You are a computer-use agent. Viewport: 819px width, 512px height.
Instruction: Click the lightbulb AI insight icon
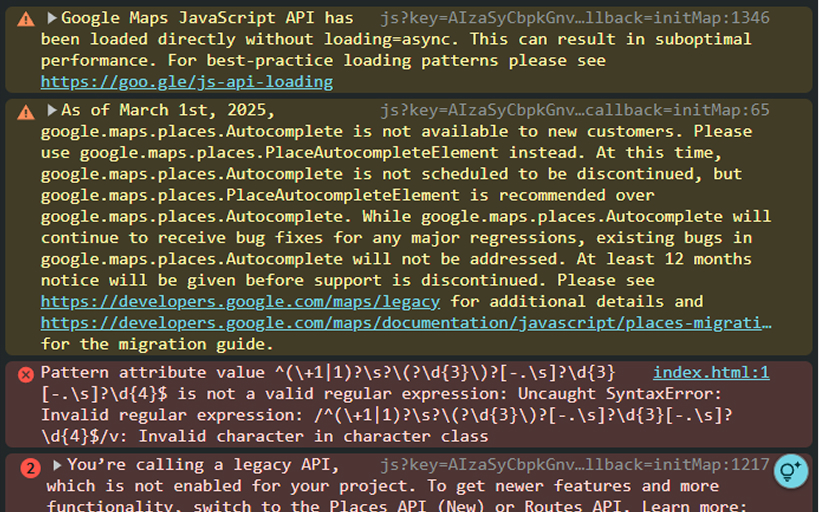pyautogui.click(x=790, y=470)
